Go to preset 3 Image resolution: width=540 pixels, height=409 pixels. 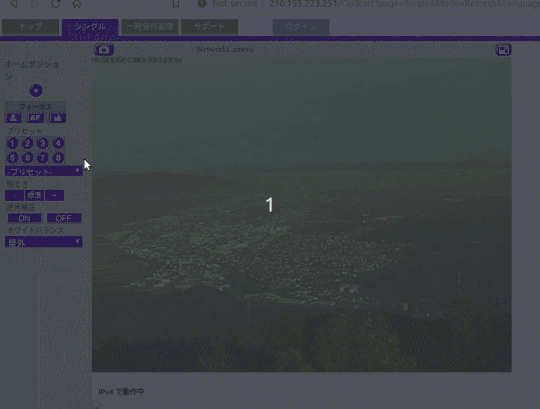[43, 143]
